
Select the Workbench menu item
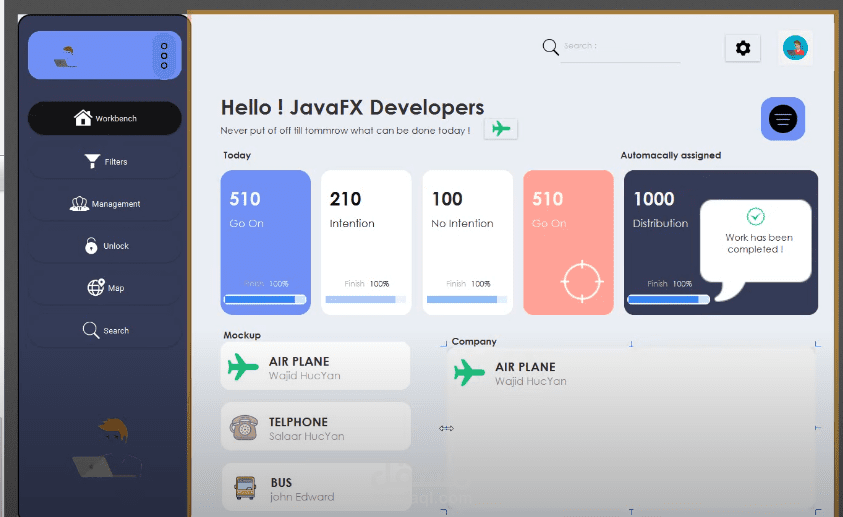[x=105, y=118]
